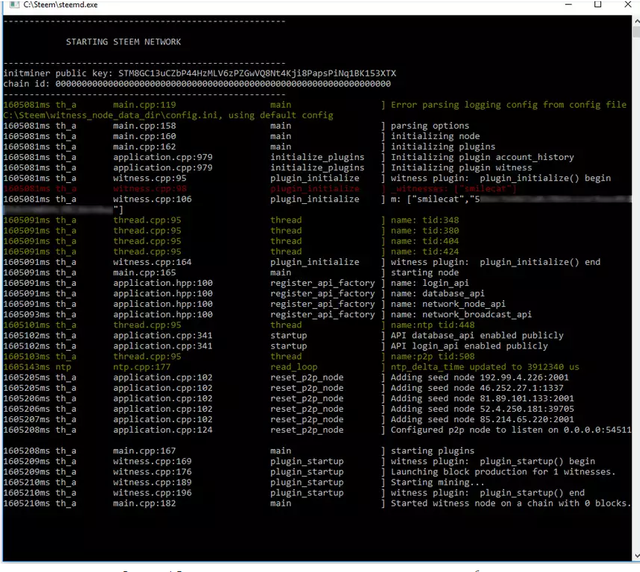Screen dimensions: 640x572
Task: Click 'name: tid:404' thread line
Action: pyautogui.click(x=424, y=241)
